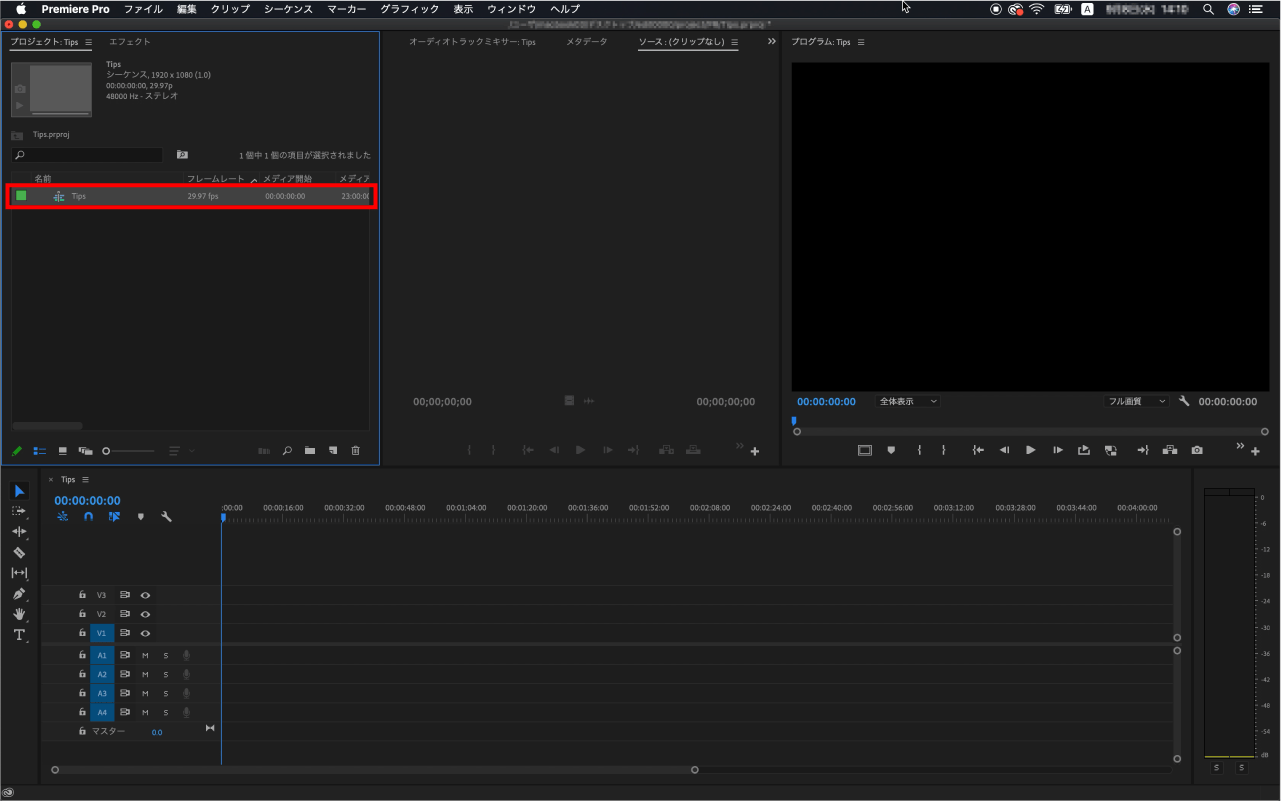This screenshot has height=801, width=1281.
Task: Toggle V2 track output eye
Action: [145, 614]
